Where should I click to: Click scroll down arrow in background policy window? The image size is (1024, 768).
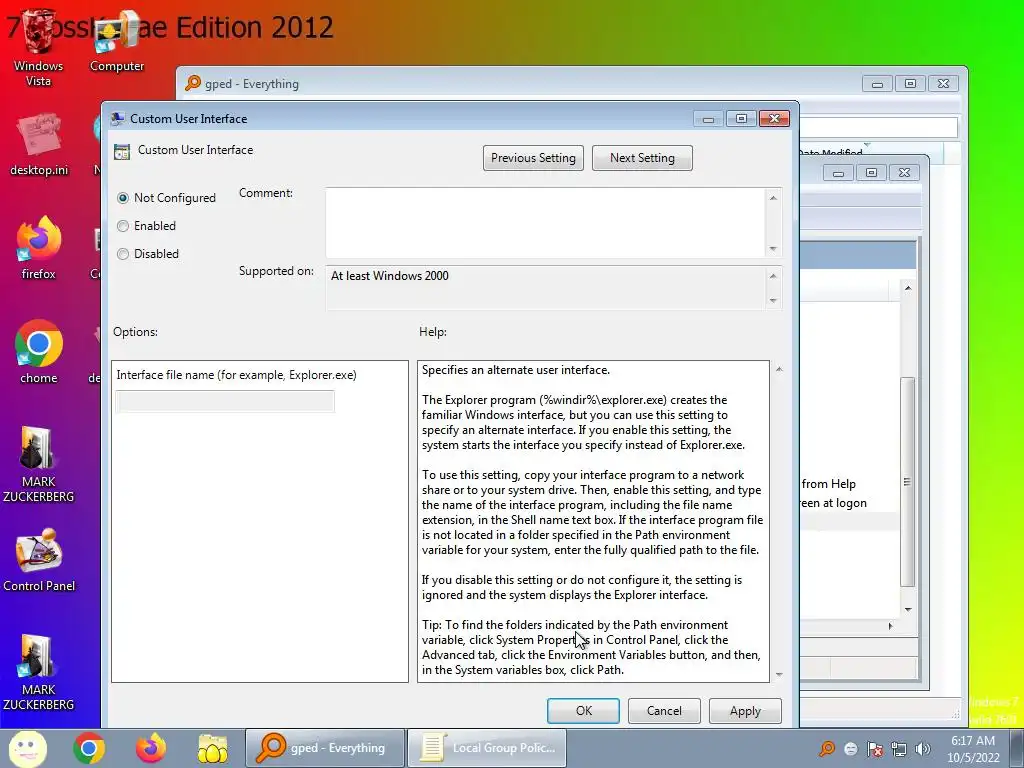[908, 609]
